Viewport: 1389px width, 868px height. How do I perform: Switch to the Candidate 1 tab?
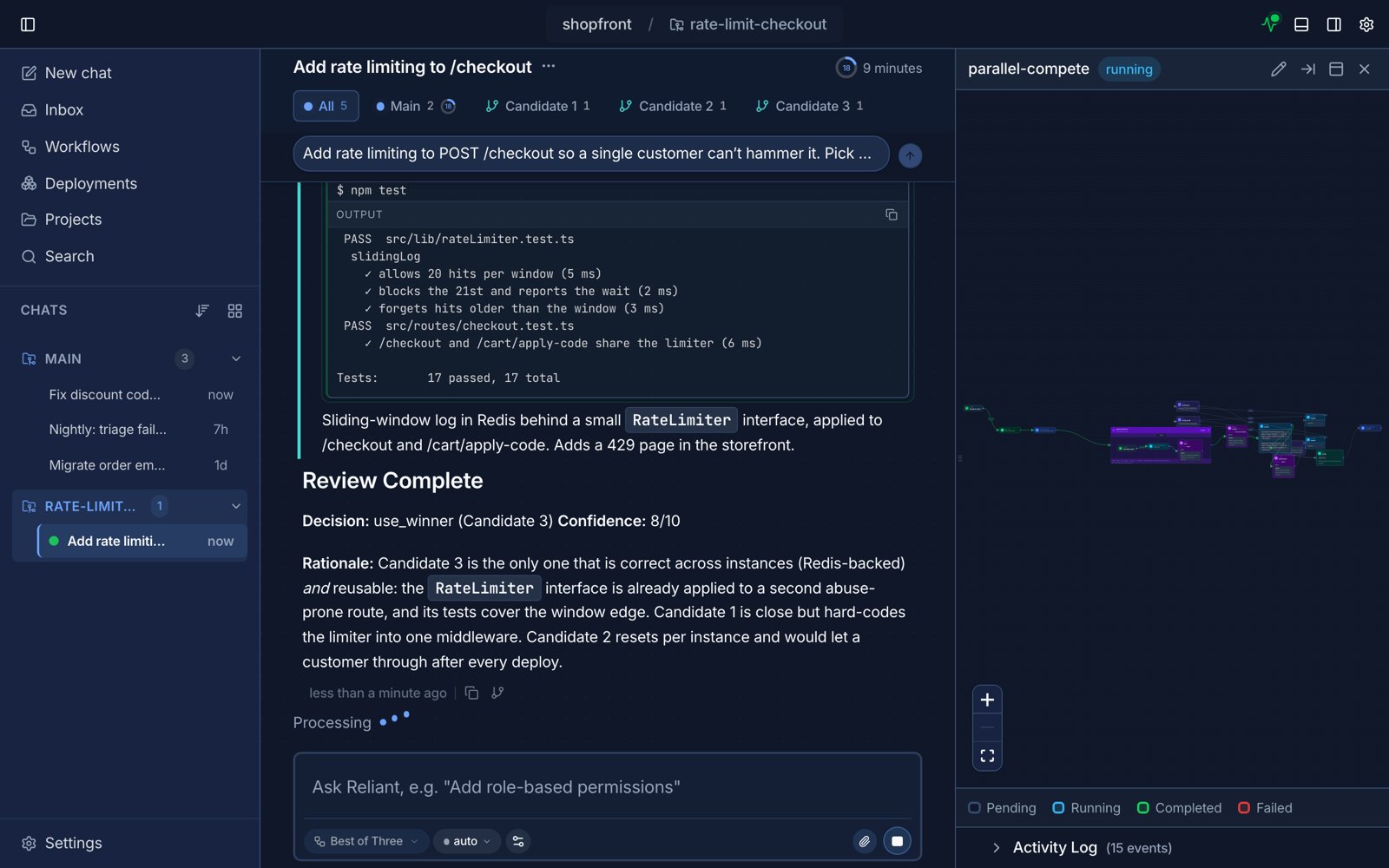[x=537, y=106]
